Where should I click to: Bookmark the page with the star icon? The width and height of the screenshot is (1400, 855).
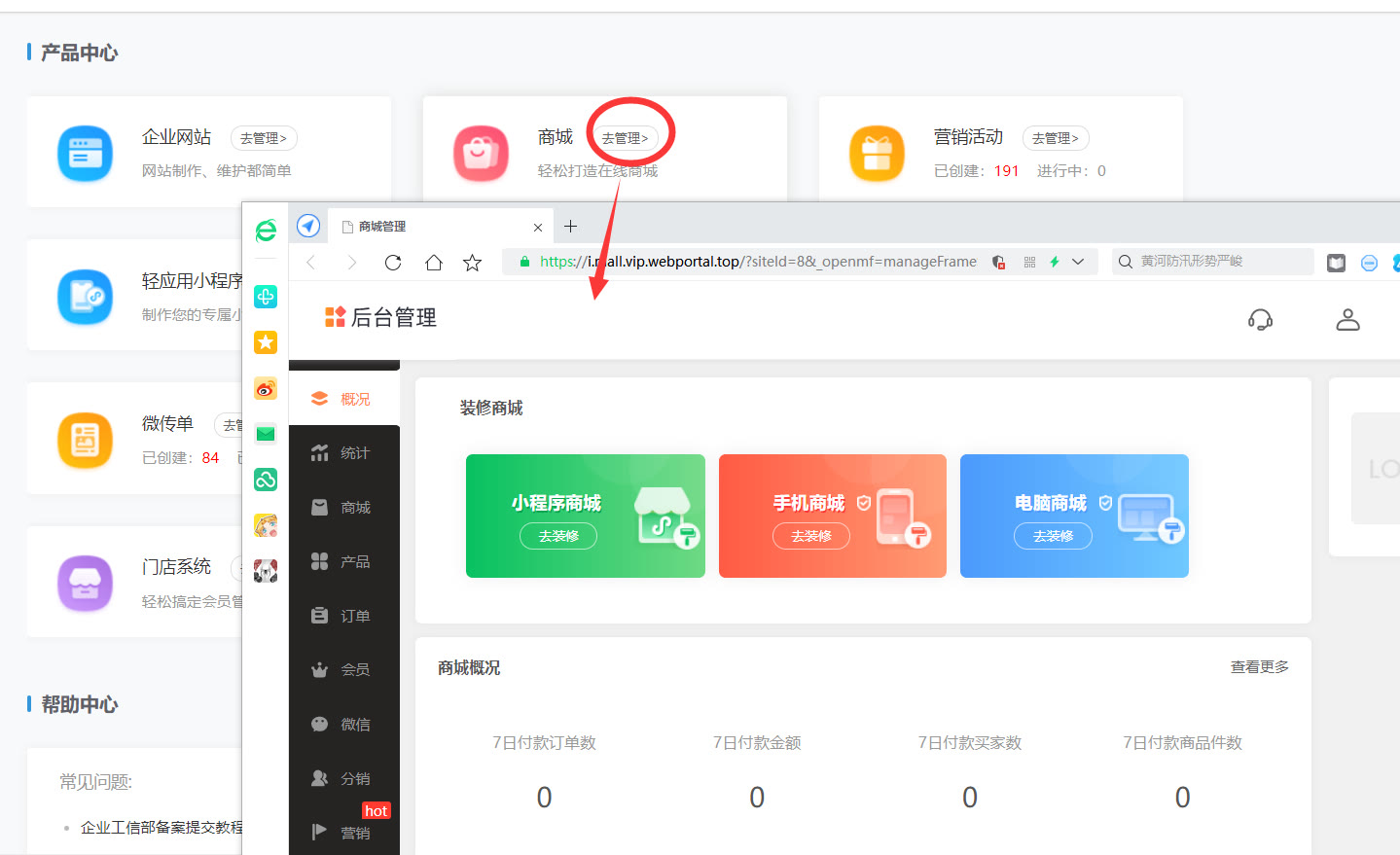pyautogui.click(x=472, y=261)
